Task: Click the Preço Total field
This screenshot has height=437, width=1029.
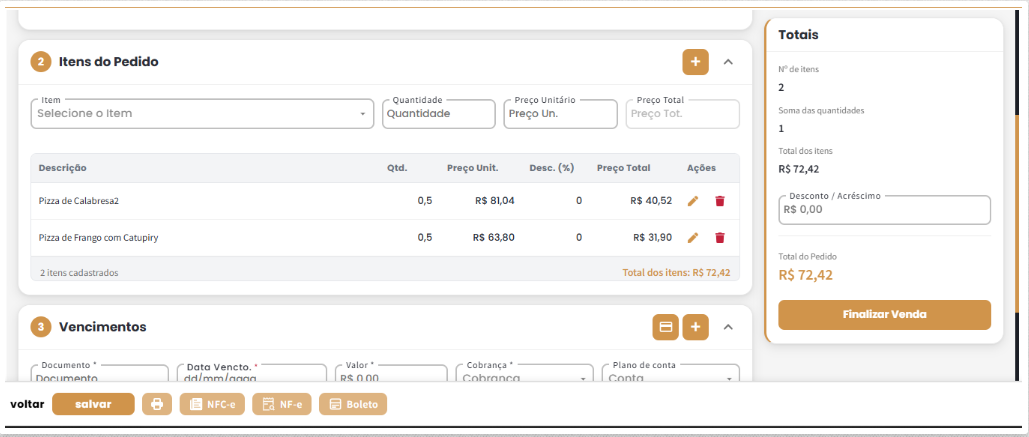Action: click(682, 114)
